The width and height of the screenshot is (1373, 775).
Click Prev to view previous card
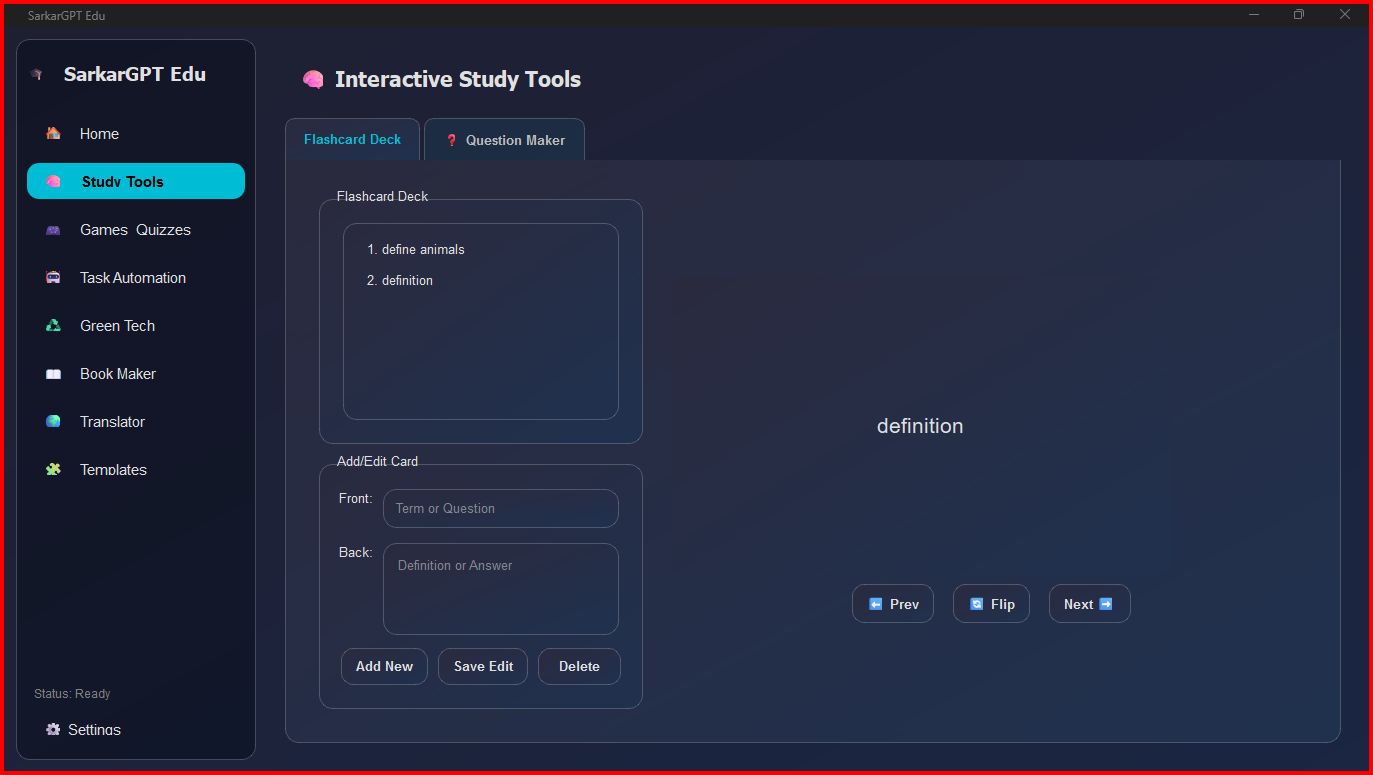(892, 603)
